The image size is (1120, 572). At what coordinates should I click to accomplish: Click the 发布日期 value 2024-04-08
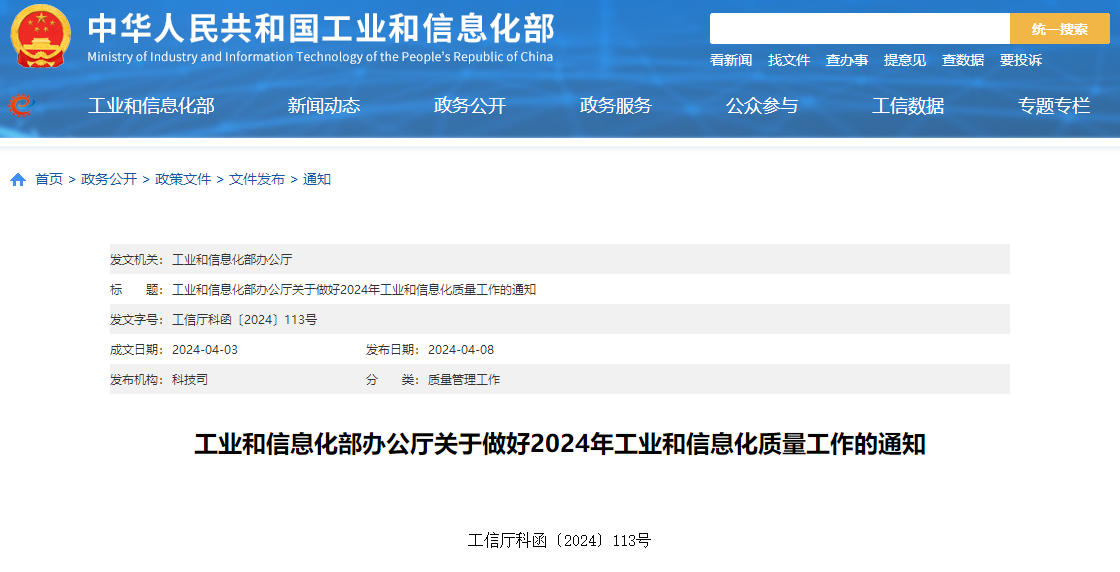point(461,350)
